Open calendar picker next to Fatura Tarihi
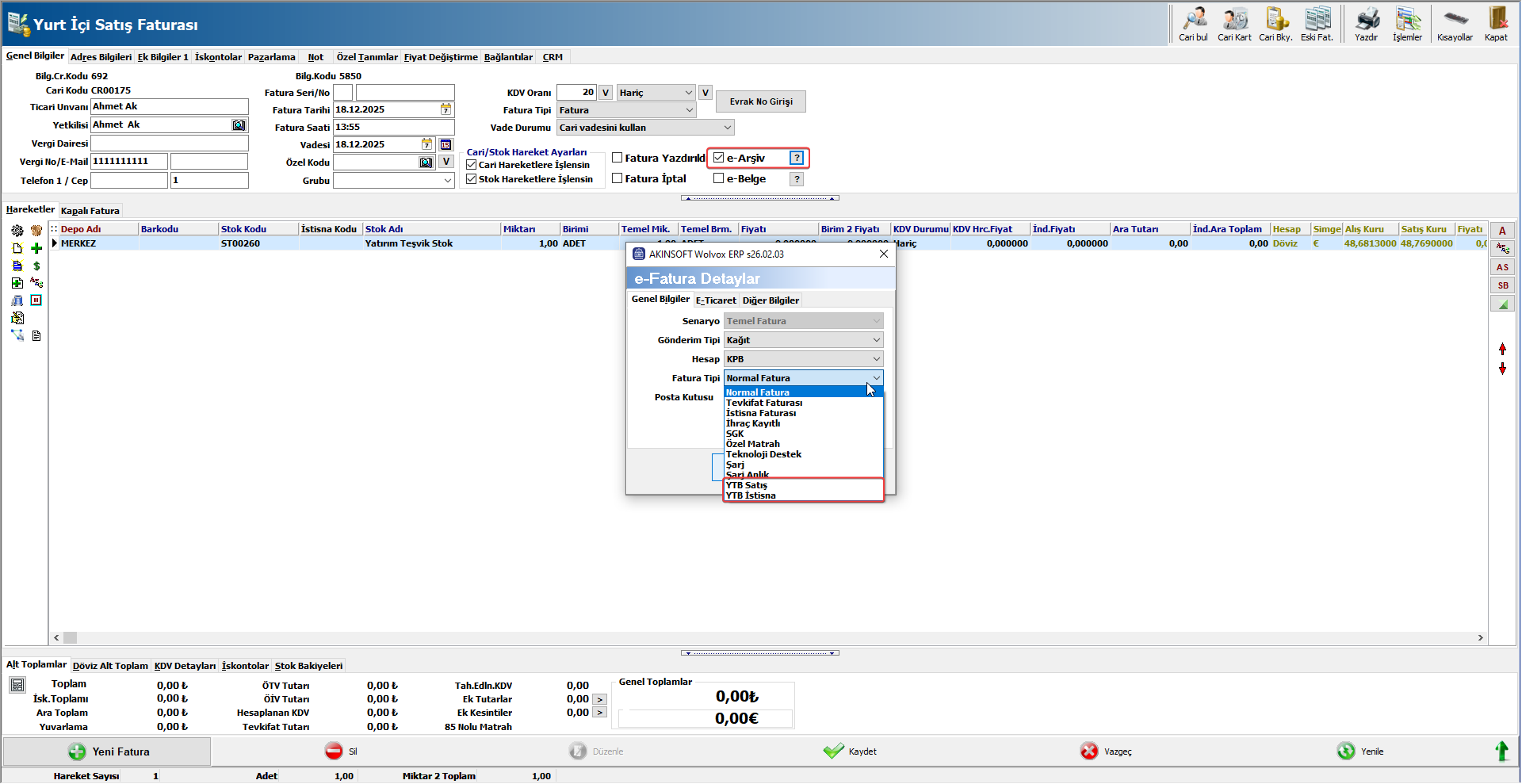This screenshot has width=1522, height=784. click(x=446, y=109)
